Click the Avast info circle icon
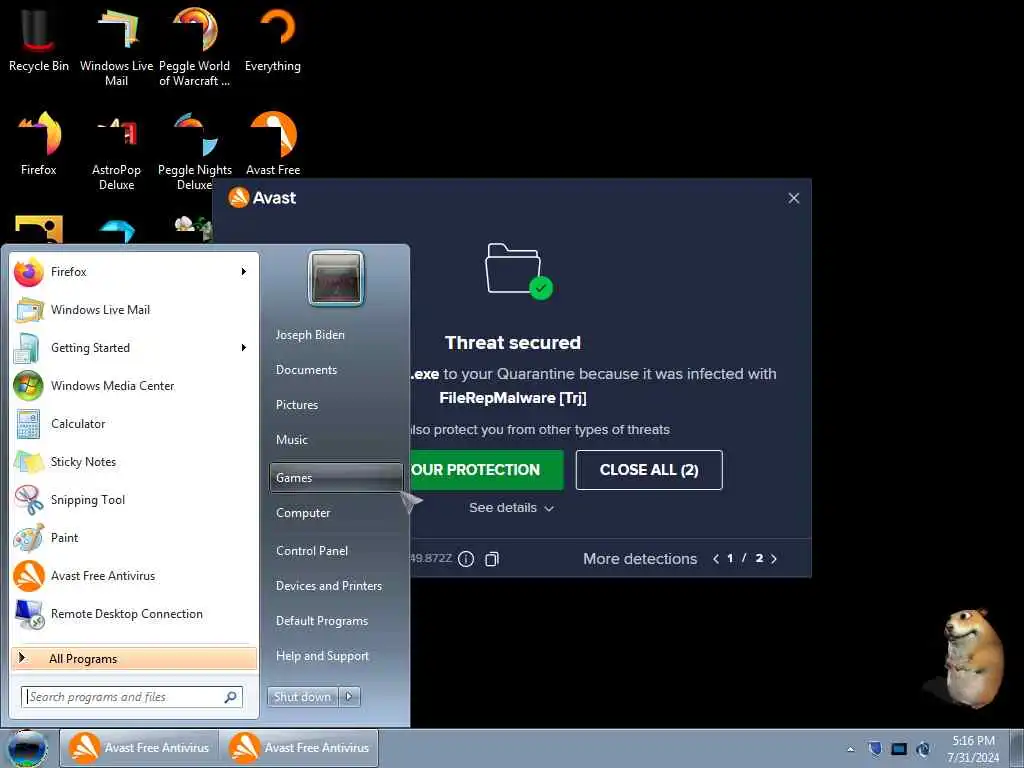The height and width of the screenshot is (768, 1024). [466, 559]
